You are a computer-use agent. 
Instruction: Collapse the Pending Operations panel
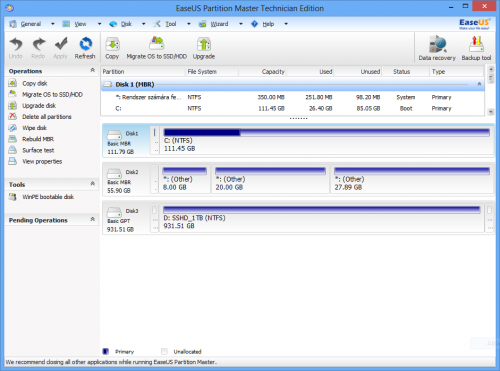click(x=93, y=219)
